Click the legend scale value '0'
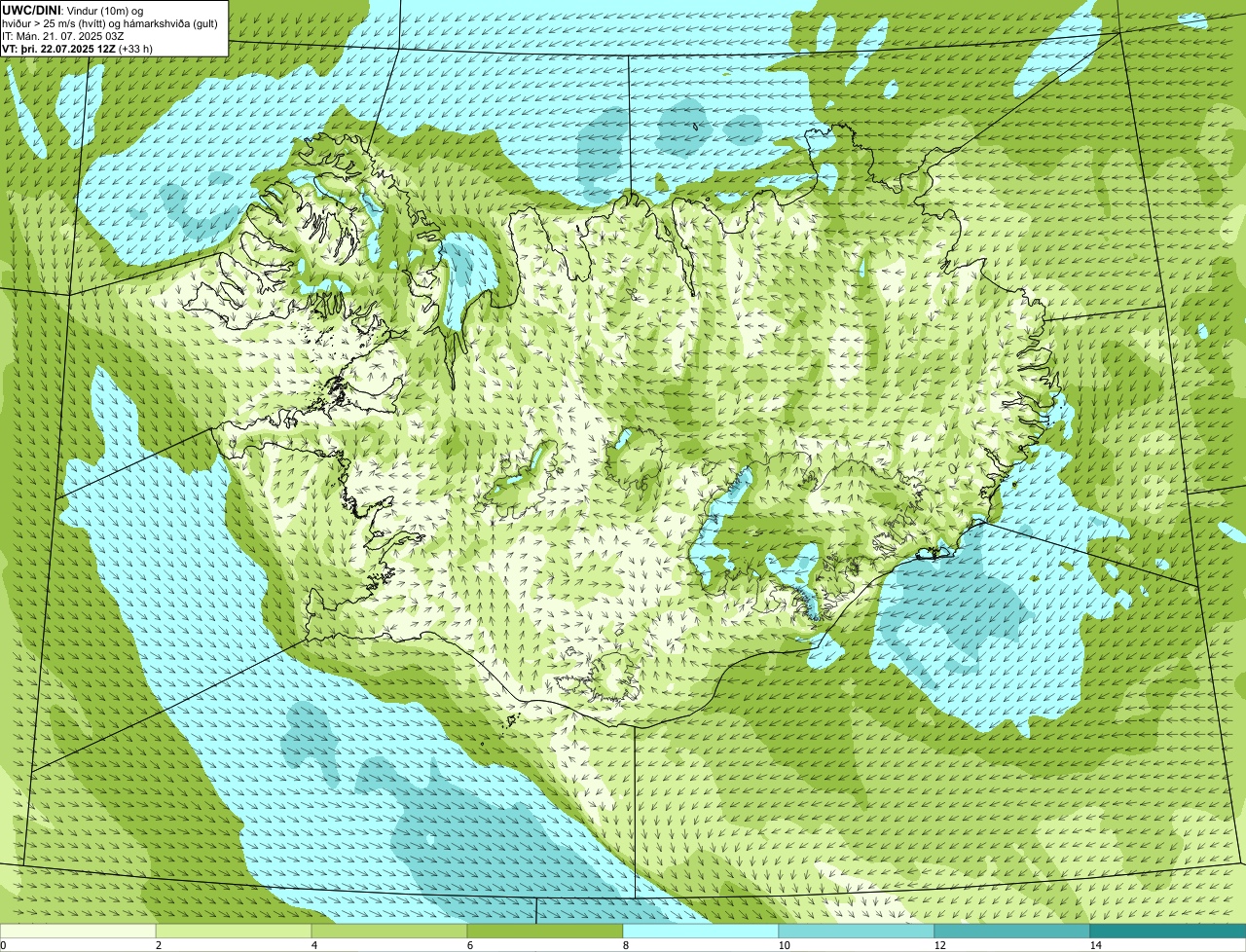Screen dimensions: 1246x952 point(3,945)
